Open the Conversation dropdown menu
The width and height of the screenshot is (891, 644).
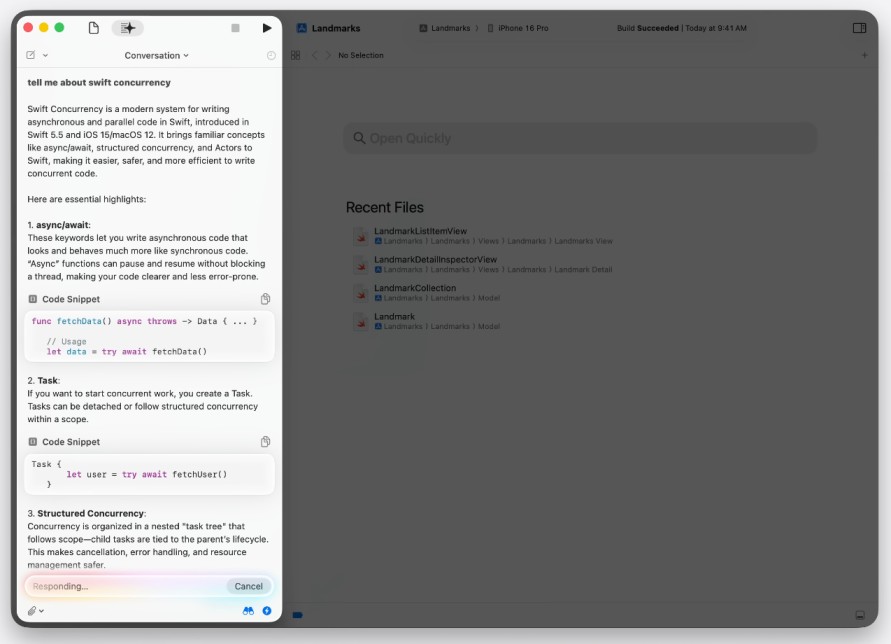click(x=156, y=55)
